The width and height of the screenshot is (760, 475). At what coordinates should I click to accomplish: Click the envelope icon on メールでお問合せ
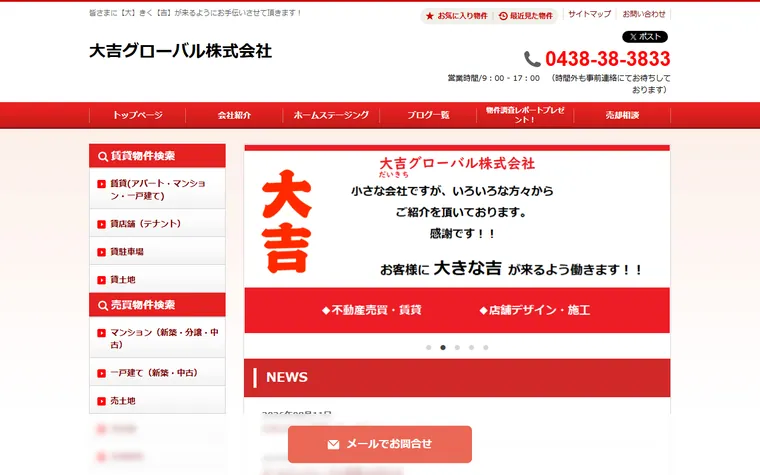333,444
